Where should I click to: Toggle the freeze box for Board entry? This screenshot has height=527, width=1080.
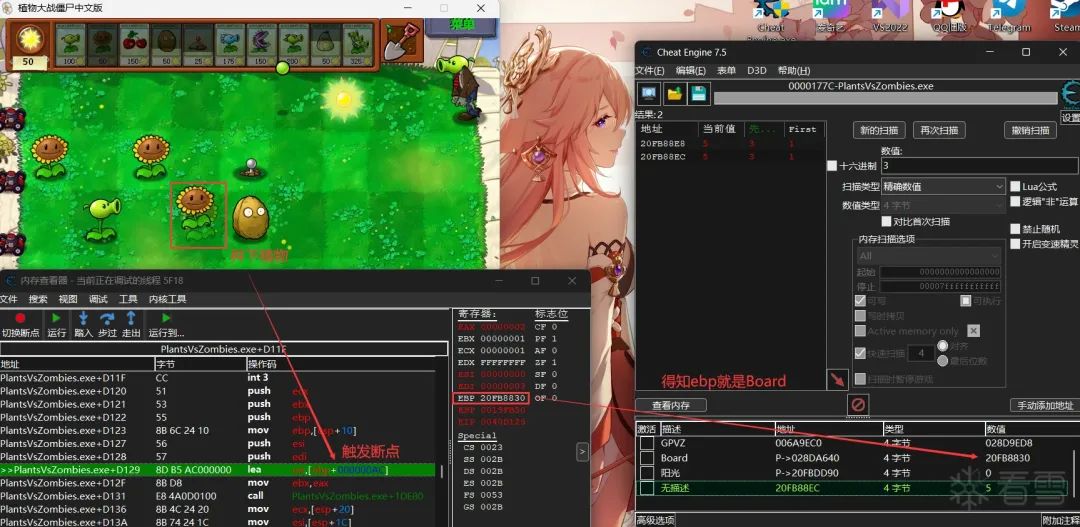(647, 458)
